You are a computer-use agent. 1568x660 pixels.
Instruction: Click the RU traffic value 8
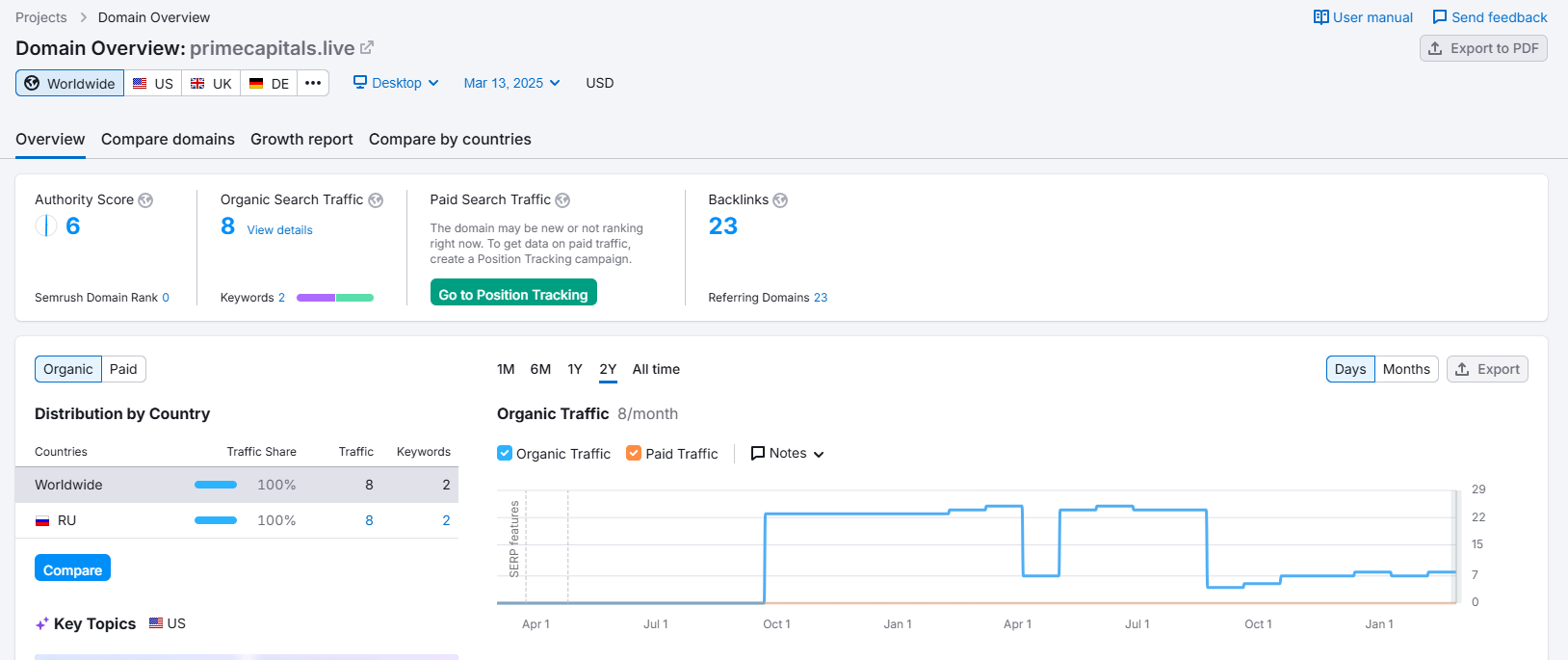(x=369, y=520)
